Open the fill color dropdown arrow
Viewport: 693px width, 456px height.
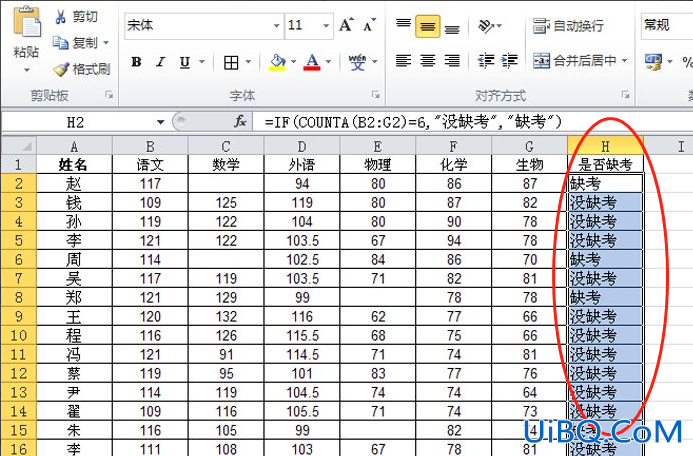(293, 62)
